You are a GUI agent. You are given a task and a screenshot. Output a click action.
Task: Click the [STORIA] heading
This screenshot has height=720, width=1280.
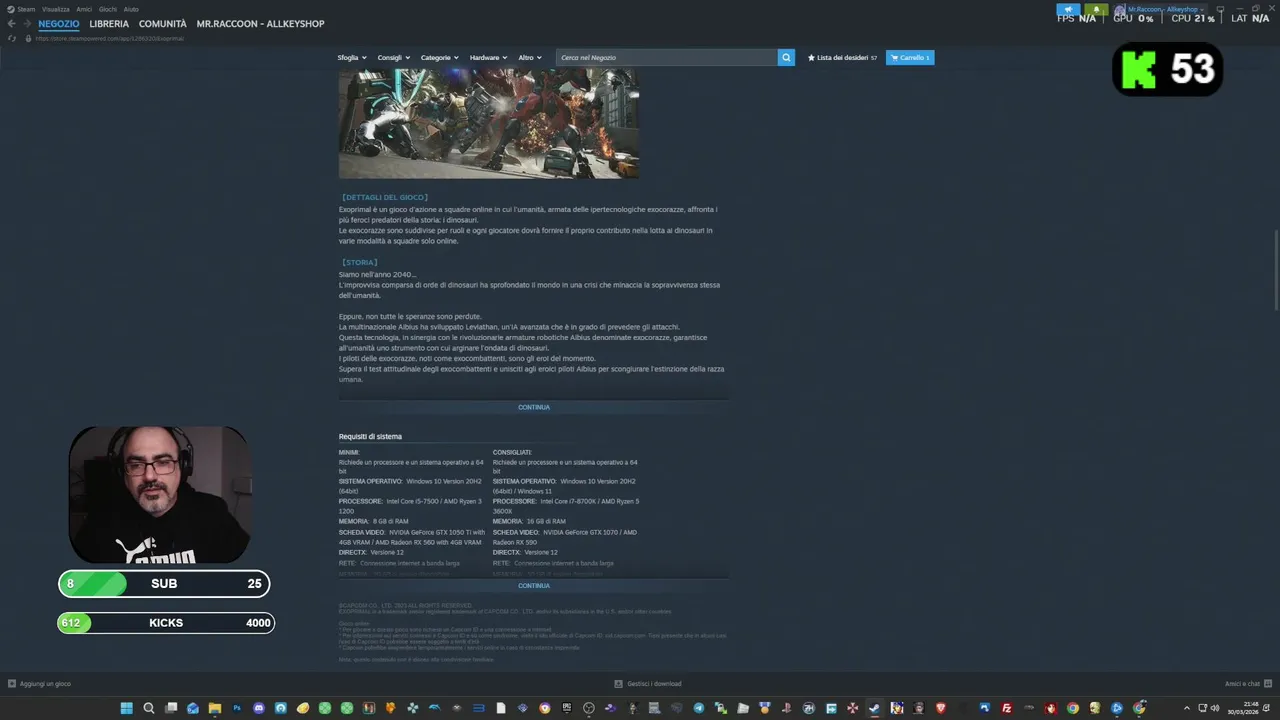coord(360,263)
